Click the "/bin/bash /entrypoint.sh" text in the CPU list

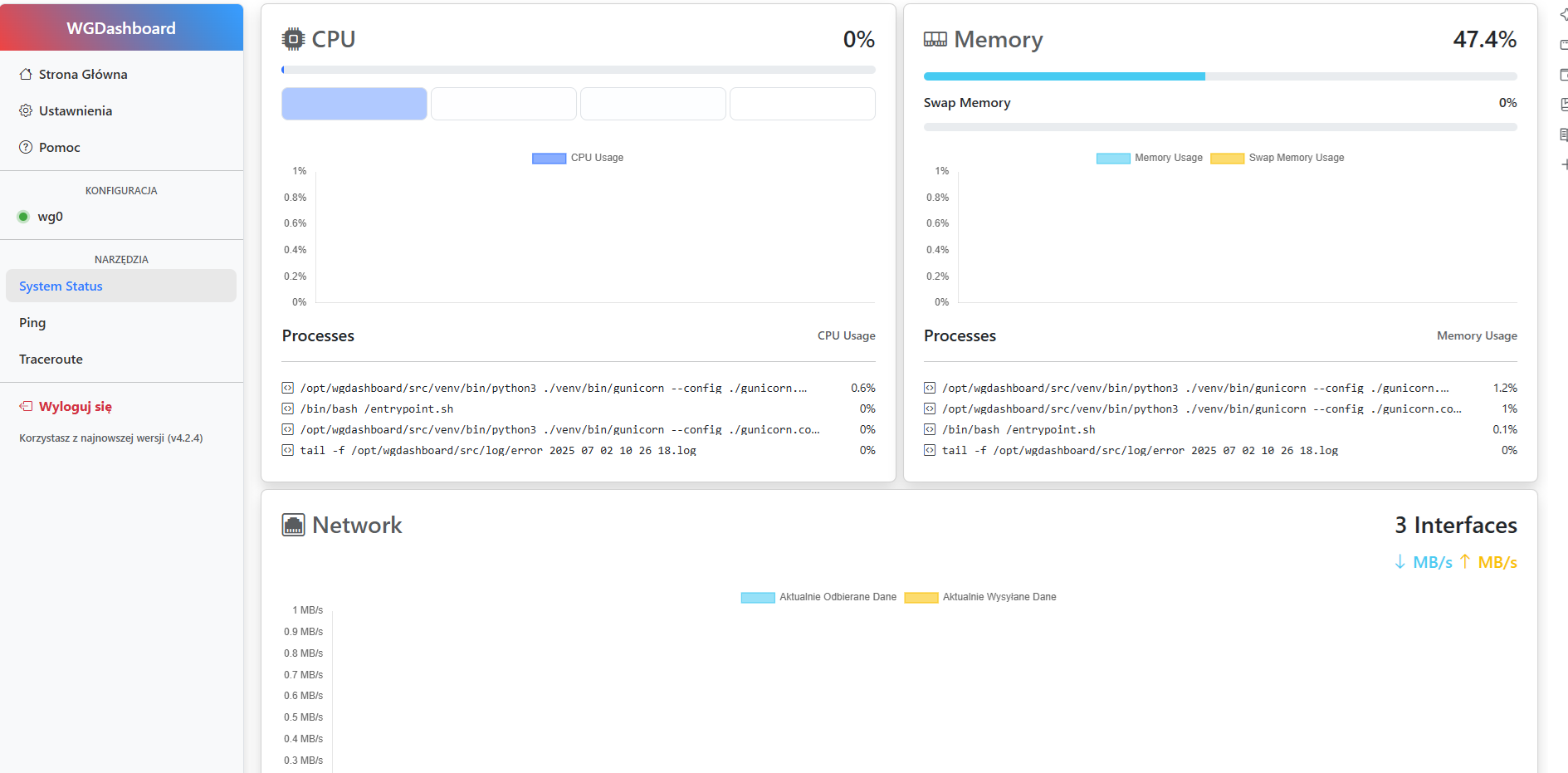point(377,409)
